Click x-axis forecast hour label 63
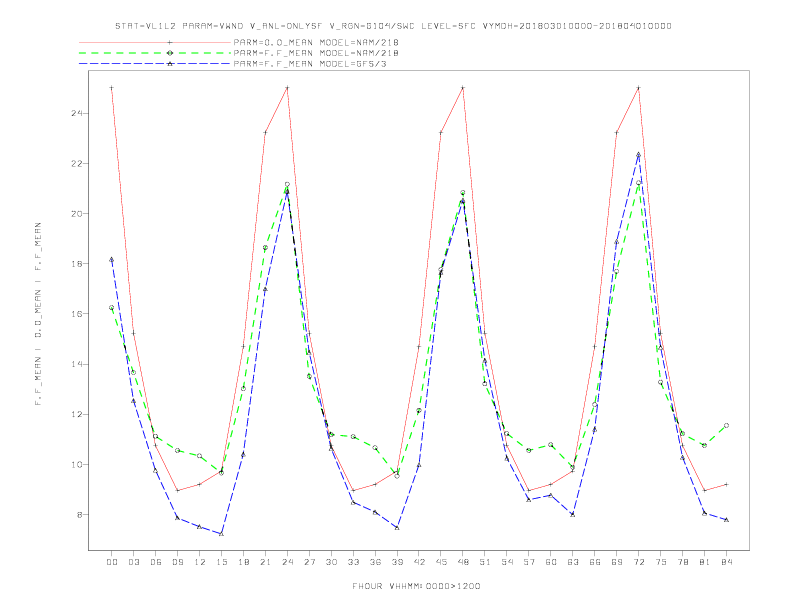The image size is (792, 612). click(573, 562)
